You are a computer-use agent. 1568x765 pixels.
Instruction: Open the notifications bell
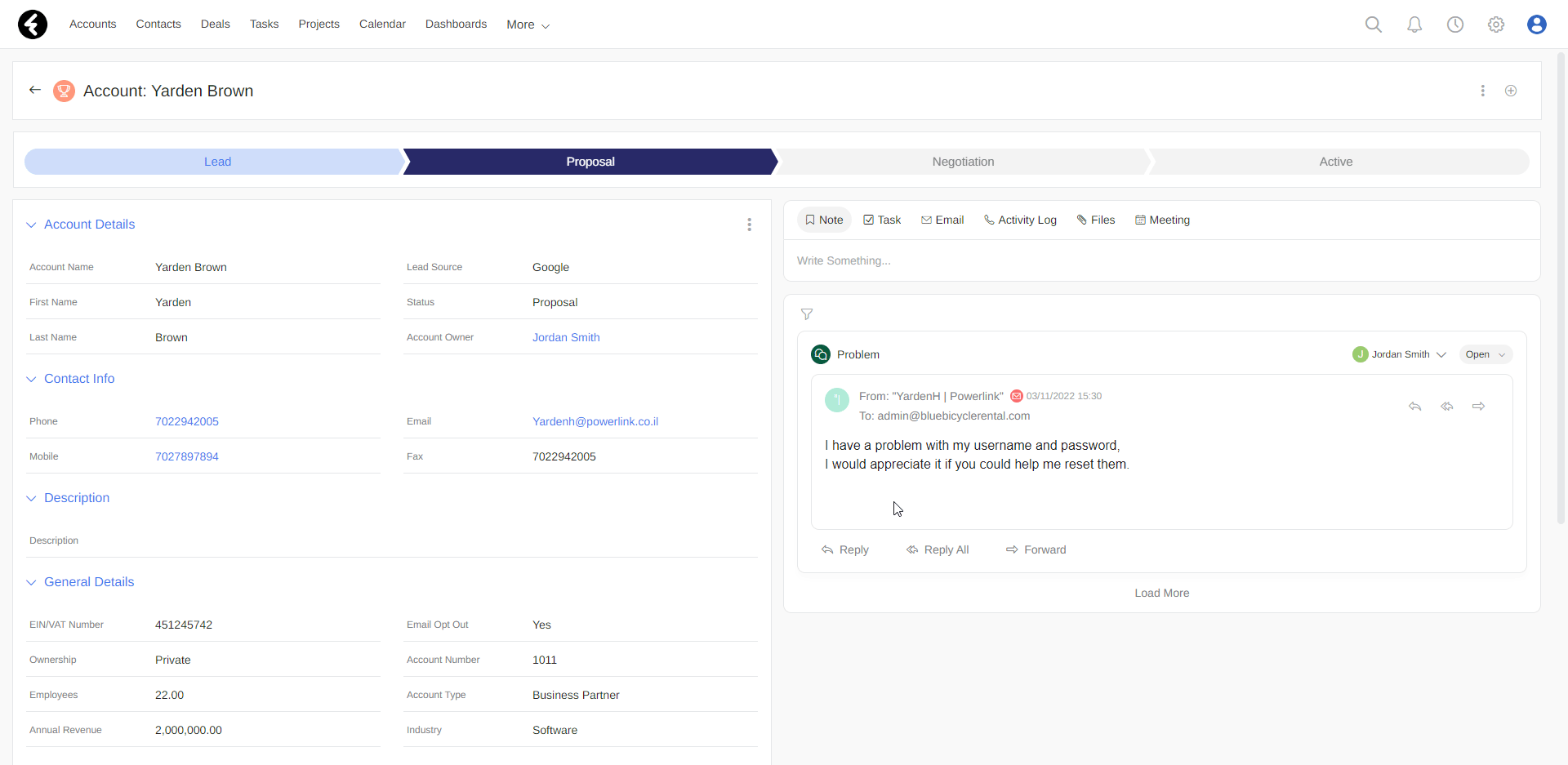click(x=1414, y=24)
